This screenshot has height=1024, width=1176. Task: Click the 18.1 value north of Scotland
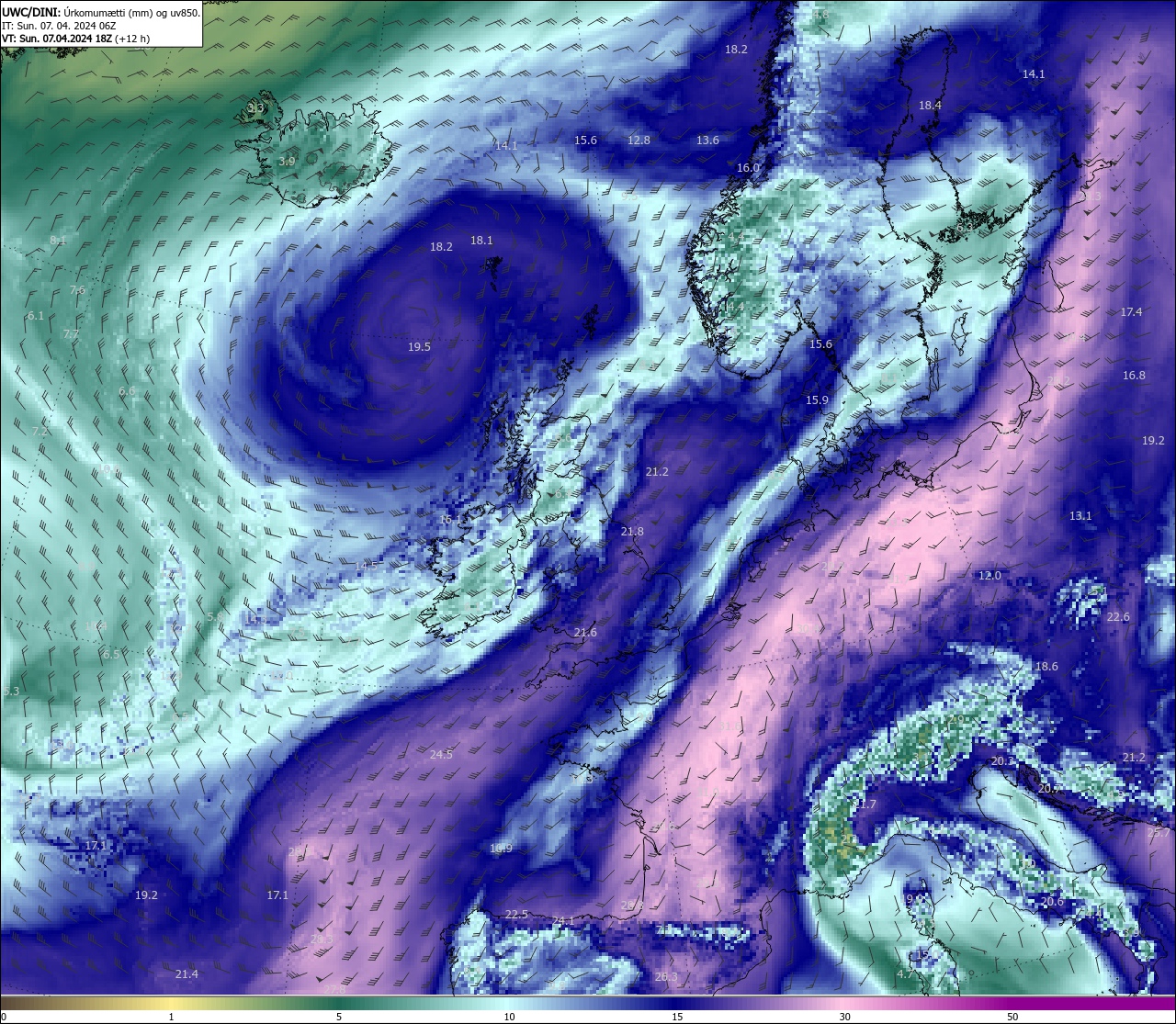tap(481, 241)
